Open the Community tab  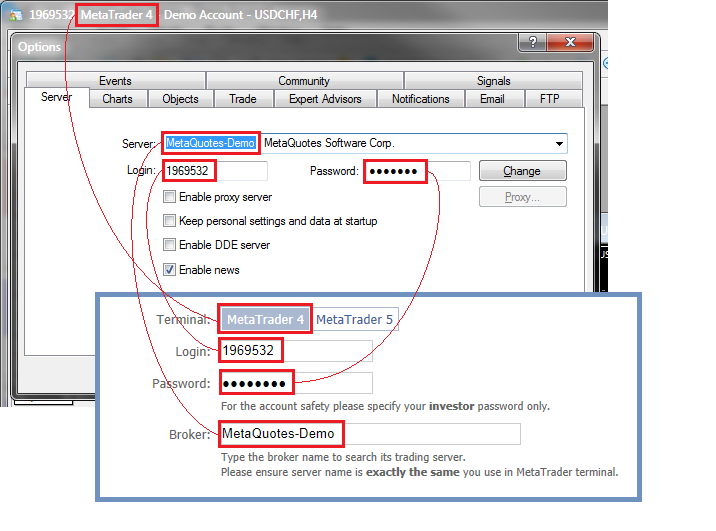pyautogui.click(x=304, y=81)
